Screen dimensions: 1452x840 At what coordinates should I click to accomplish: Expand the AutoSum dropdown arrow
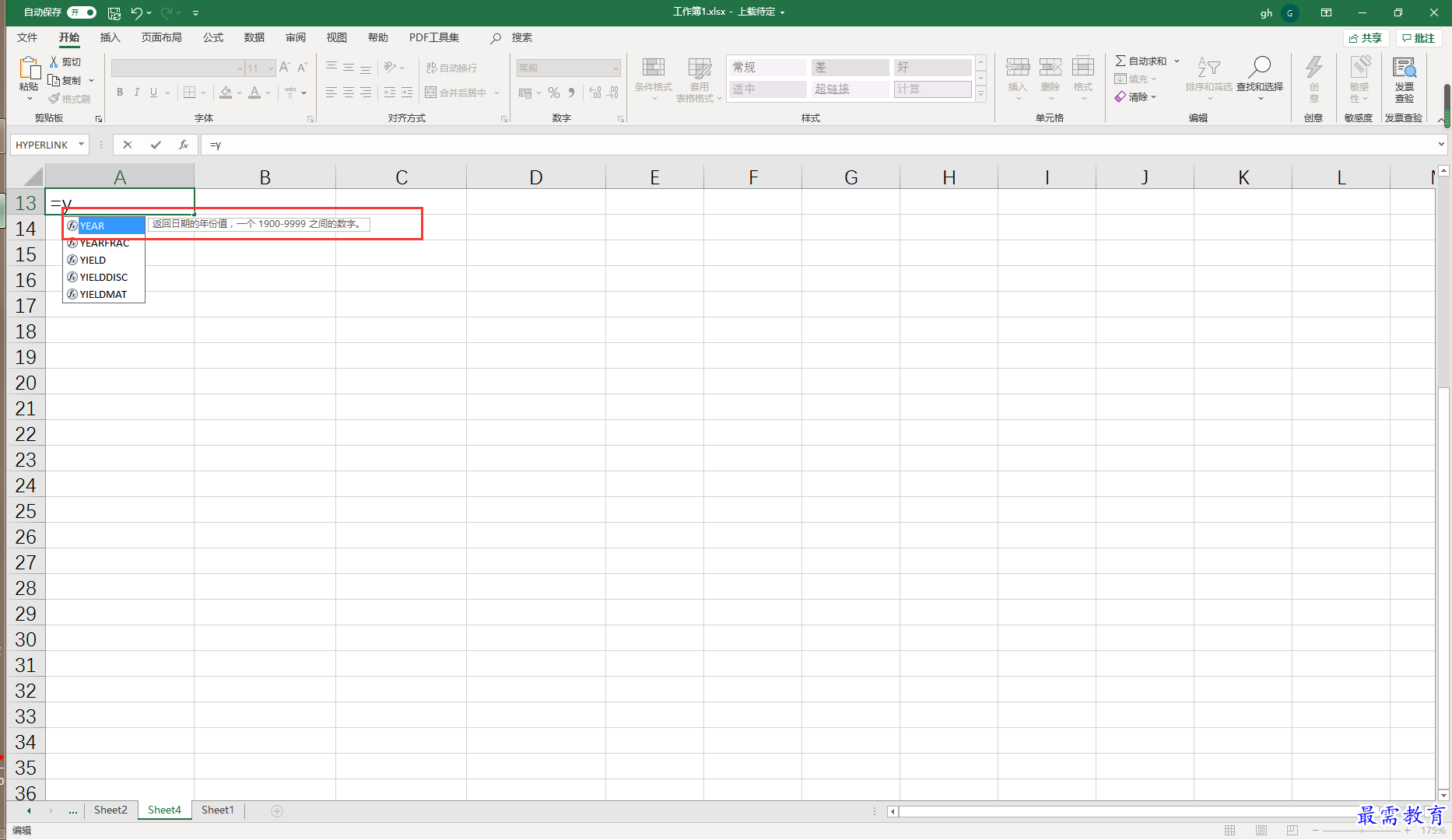click(x=1177, y=61)
